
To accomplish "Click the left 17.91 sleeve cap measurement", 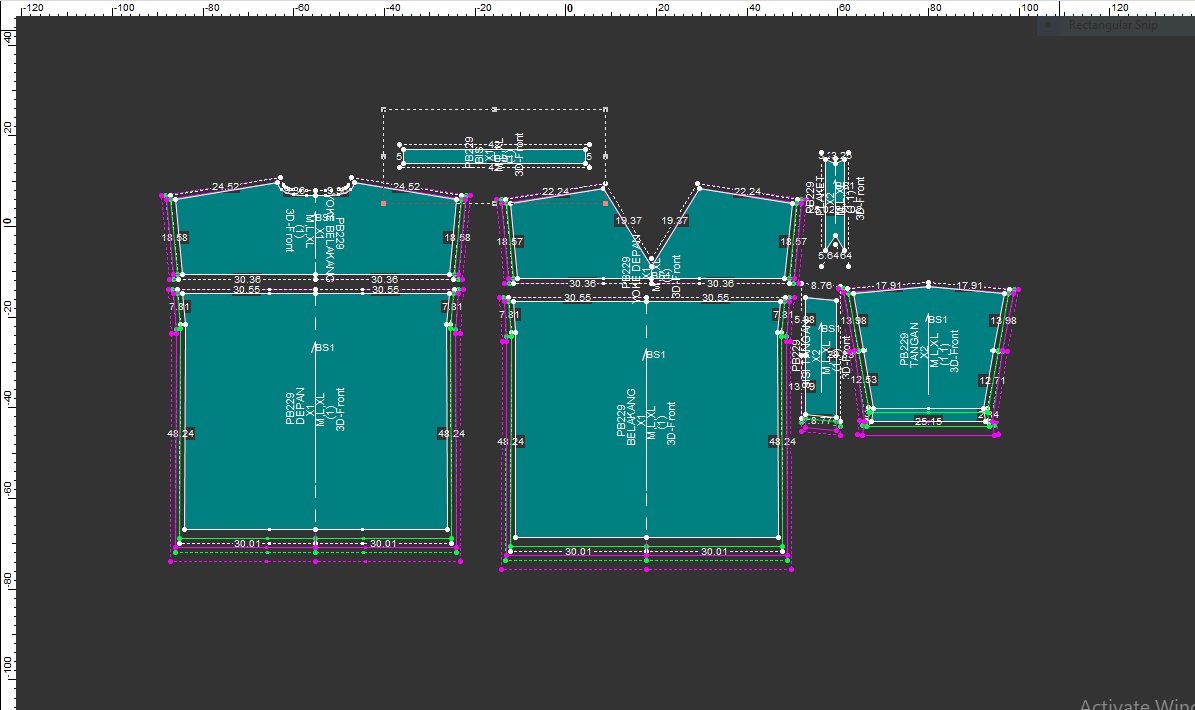I will coord(889,285).
